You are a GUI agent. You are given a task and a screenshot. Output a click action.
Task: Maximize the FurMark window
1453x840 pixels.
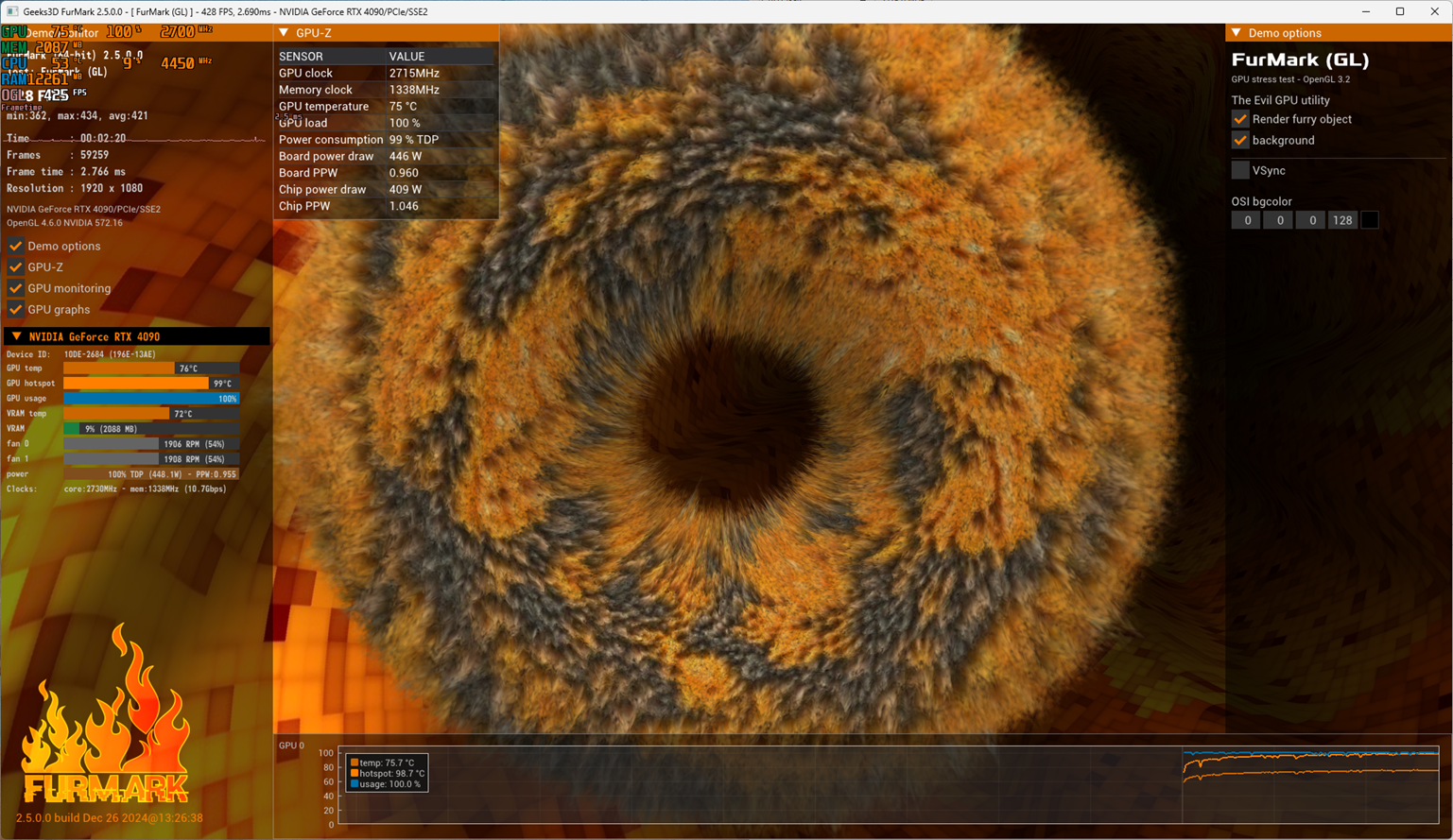coord(1400,11)
